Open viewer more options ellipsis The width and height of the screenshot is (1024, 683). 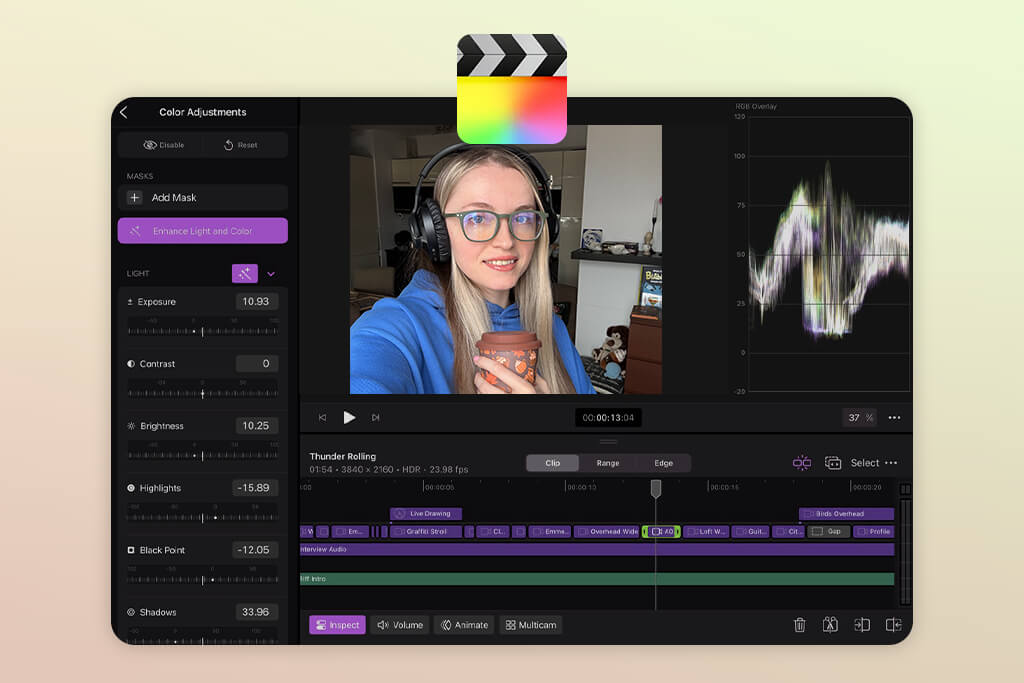click(895, 417)
